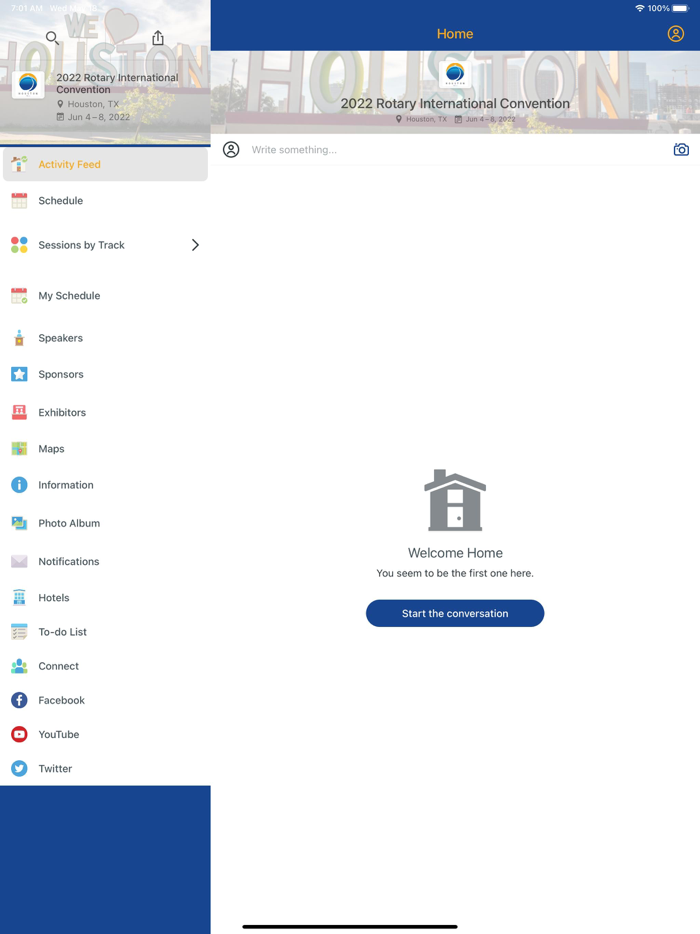Click the Sessions by Track label
Viewport: 700px width, 934px height.
[81, 245]
